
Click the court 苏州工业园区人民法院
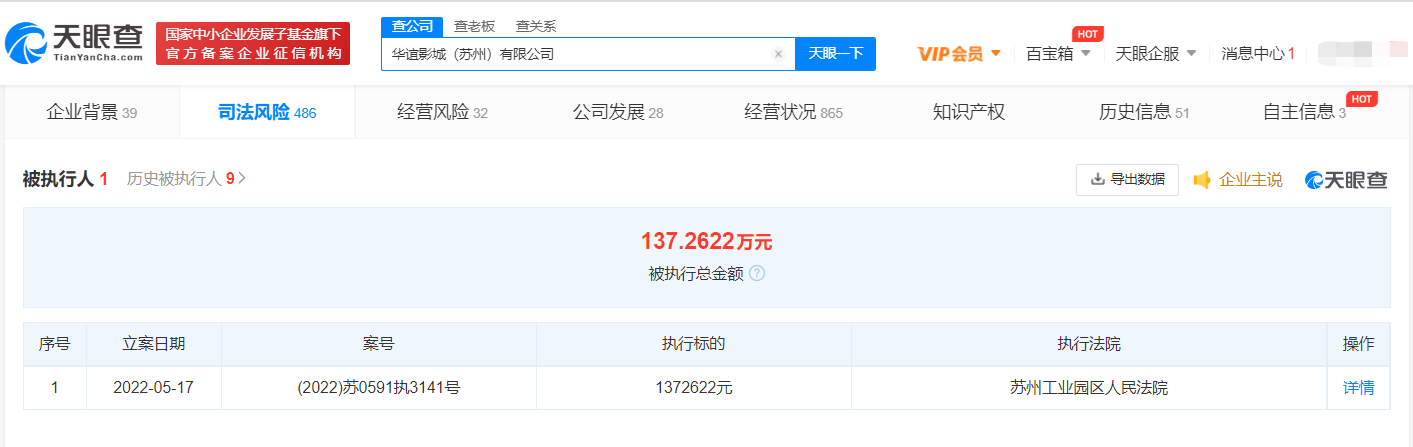click(1089, 388)
